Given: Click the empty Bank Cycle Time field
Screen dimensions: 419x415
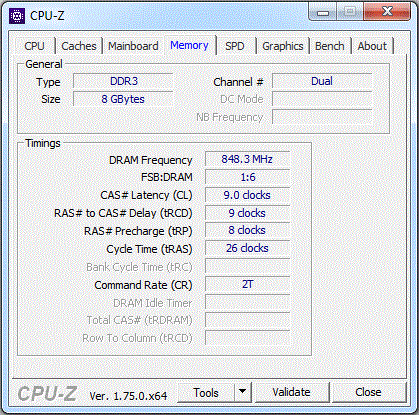Looking at the screenshot, I should pyautogui.click(x=247, y=266).
